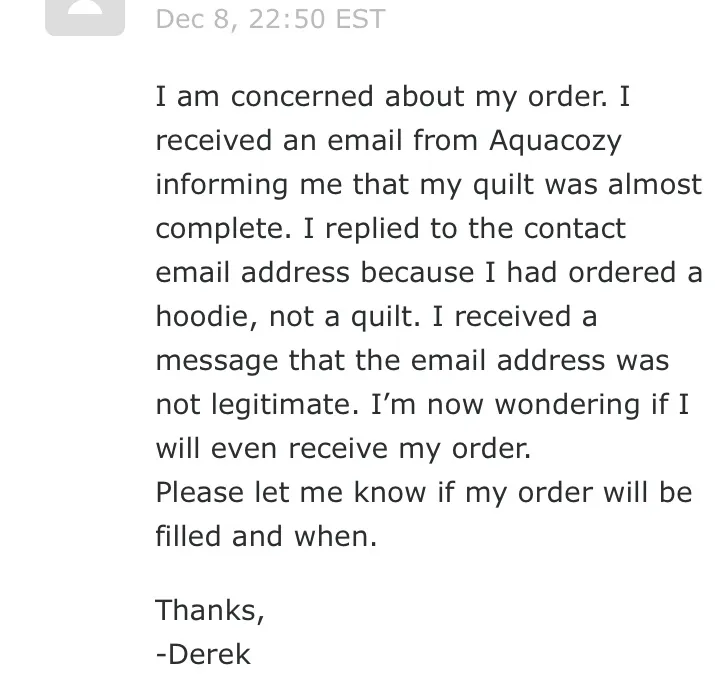Image resolution: width=715 pixels, height=683 pixels.
Task: Click the line 'not legitimate. I'm now wondering'
Action: [422, 405]
